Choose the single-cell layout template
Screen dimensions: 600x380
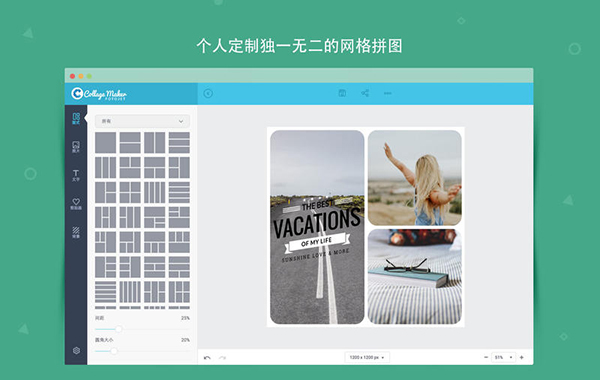(x=106, y=143)
